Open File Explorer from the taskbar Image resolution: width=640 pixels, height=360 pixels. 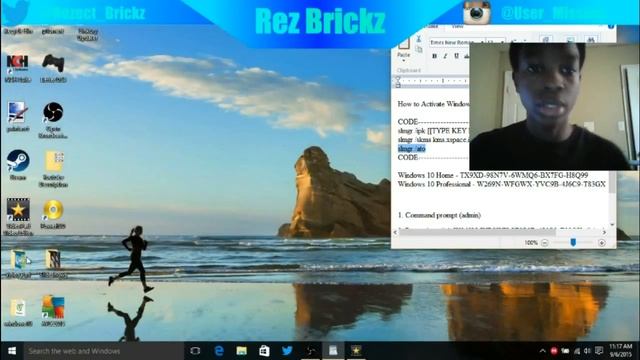pos(242,351)
